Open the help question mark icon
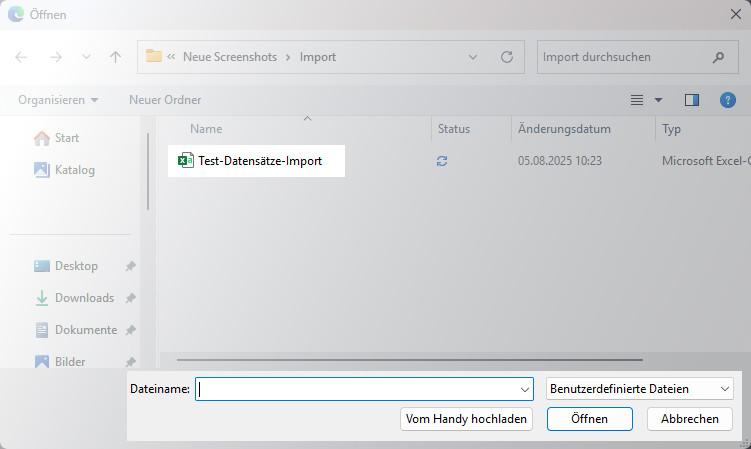Viewport: 751px width, 449px height. (x=728, y=100)
